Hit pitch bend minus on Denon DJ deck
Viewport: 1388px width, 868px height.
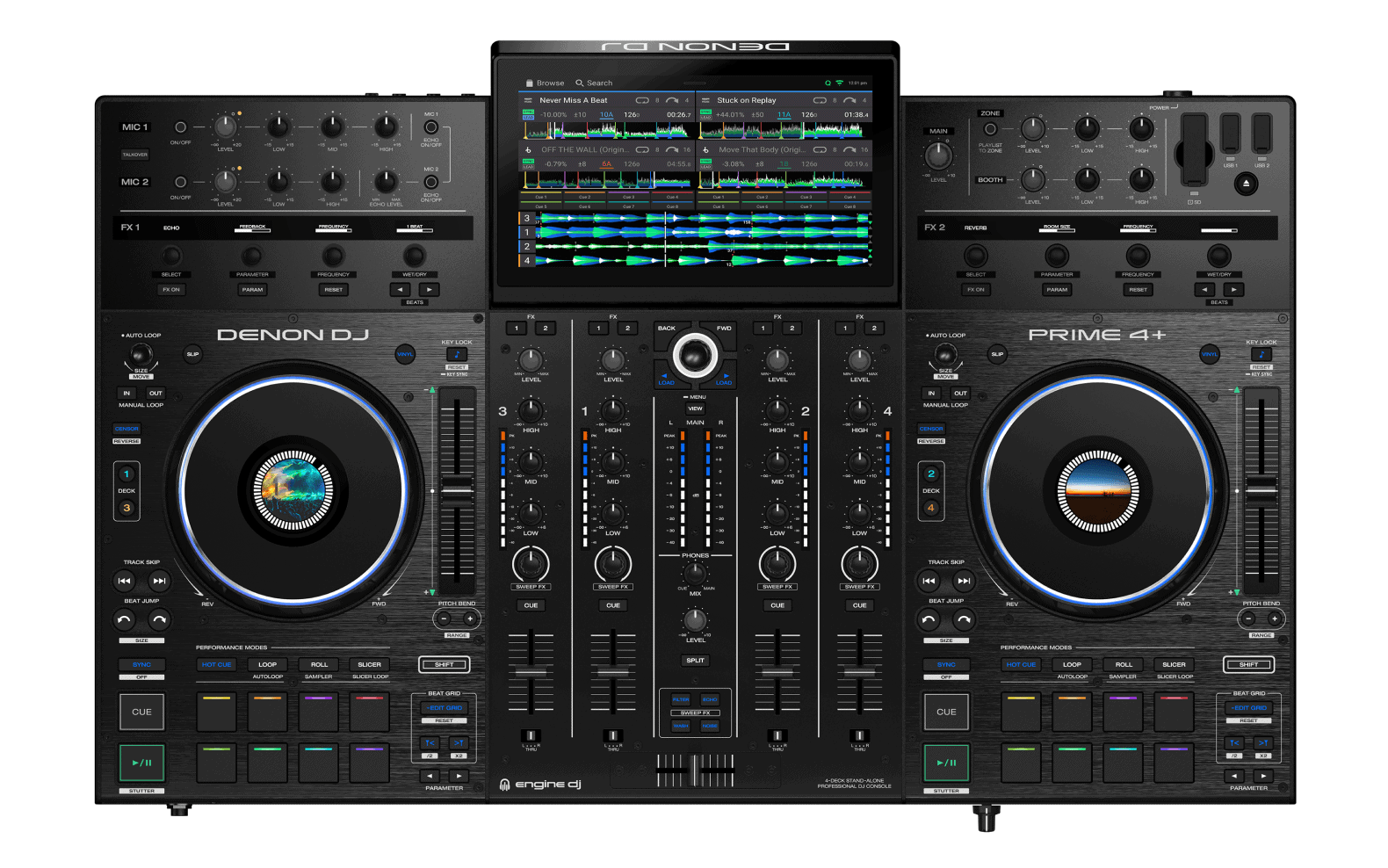coord(445,618)
